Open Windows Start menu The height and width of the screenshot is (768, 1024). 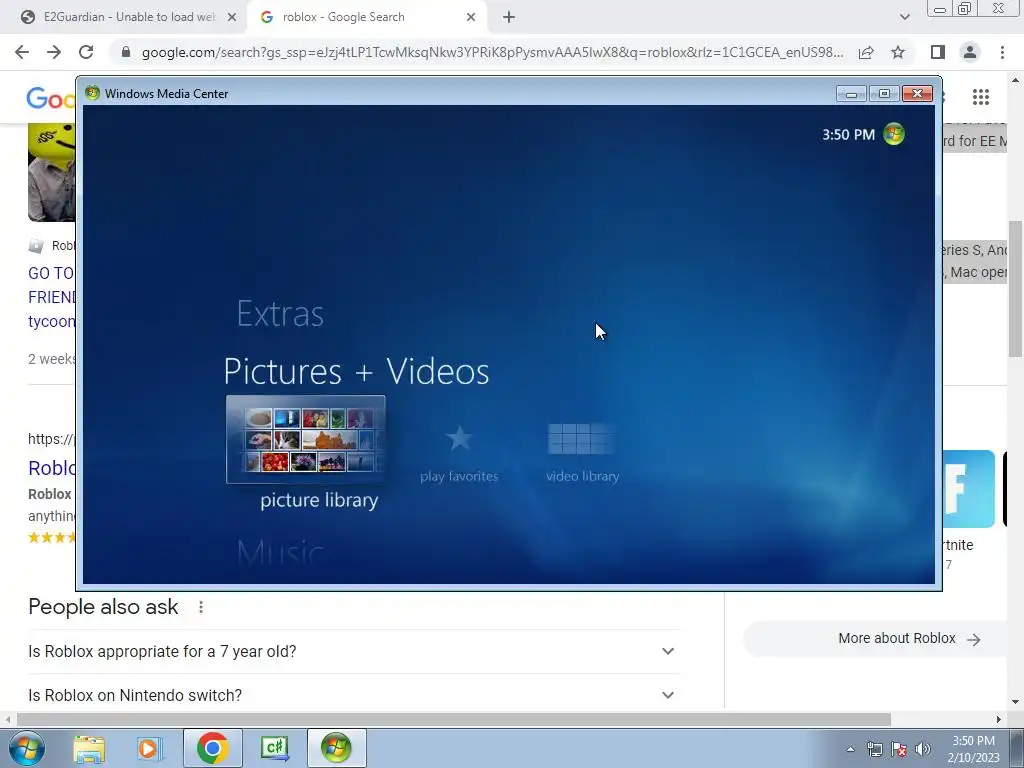[27, 748]
